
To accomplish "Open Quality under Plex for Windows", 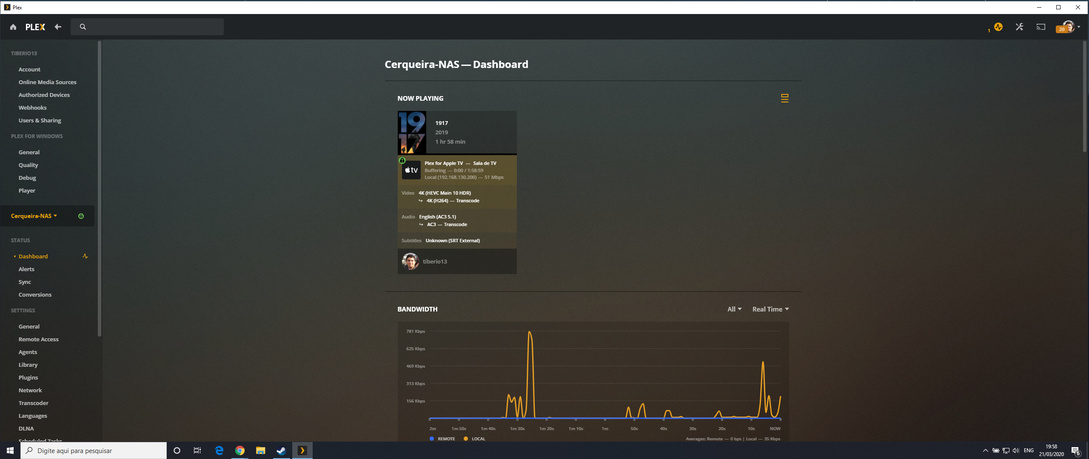I will [x=28, y=165].
